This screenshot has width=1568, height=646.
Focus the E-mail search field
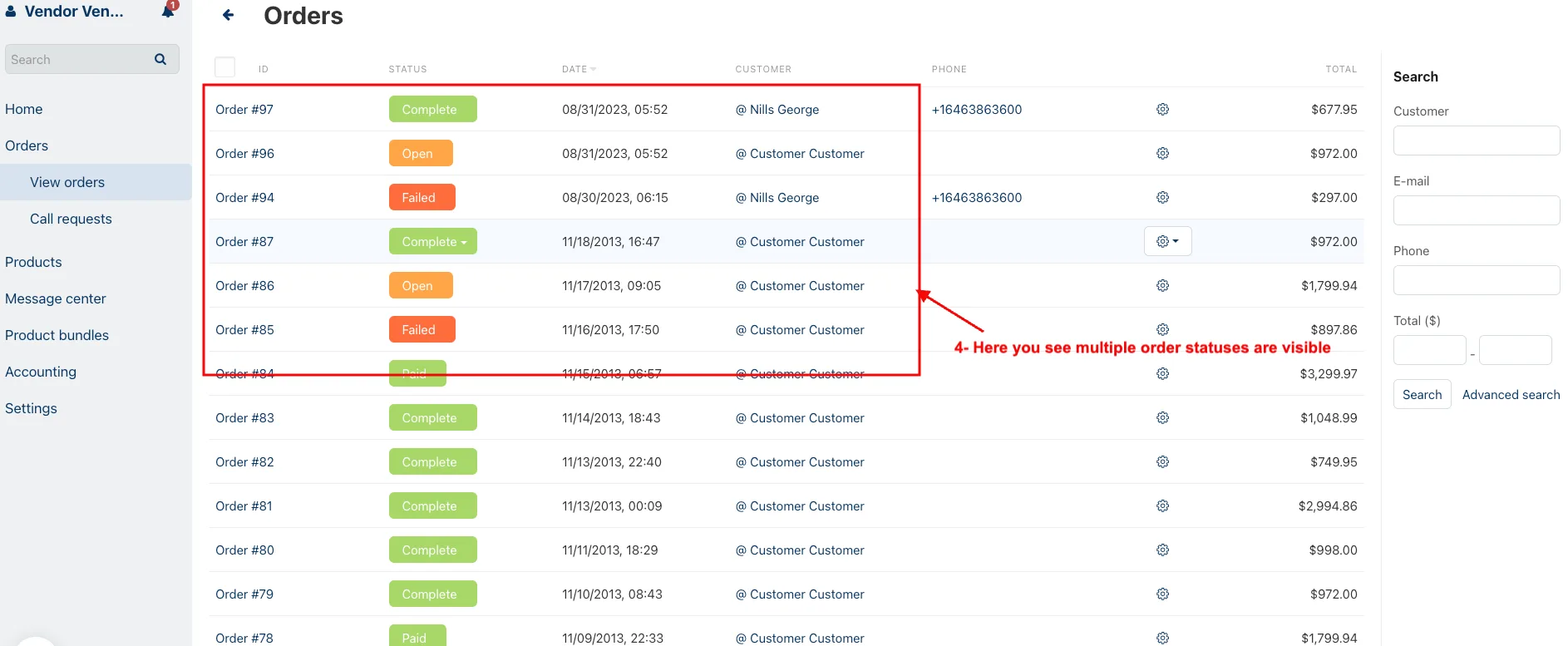[x=1476, y=210]
